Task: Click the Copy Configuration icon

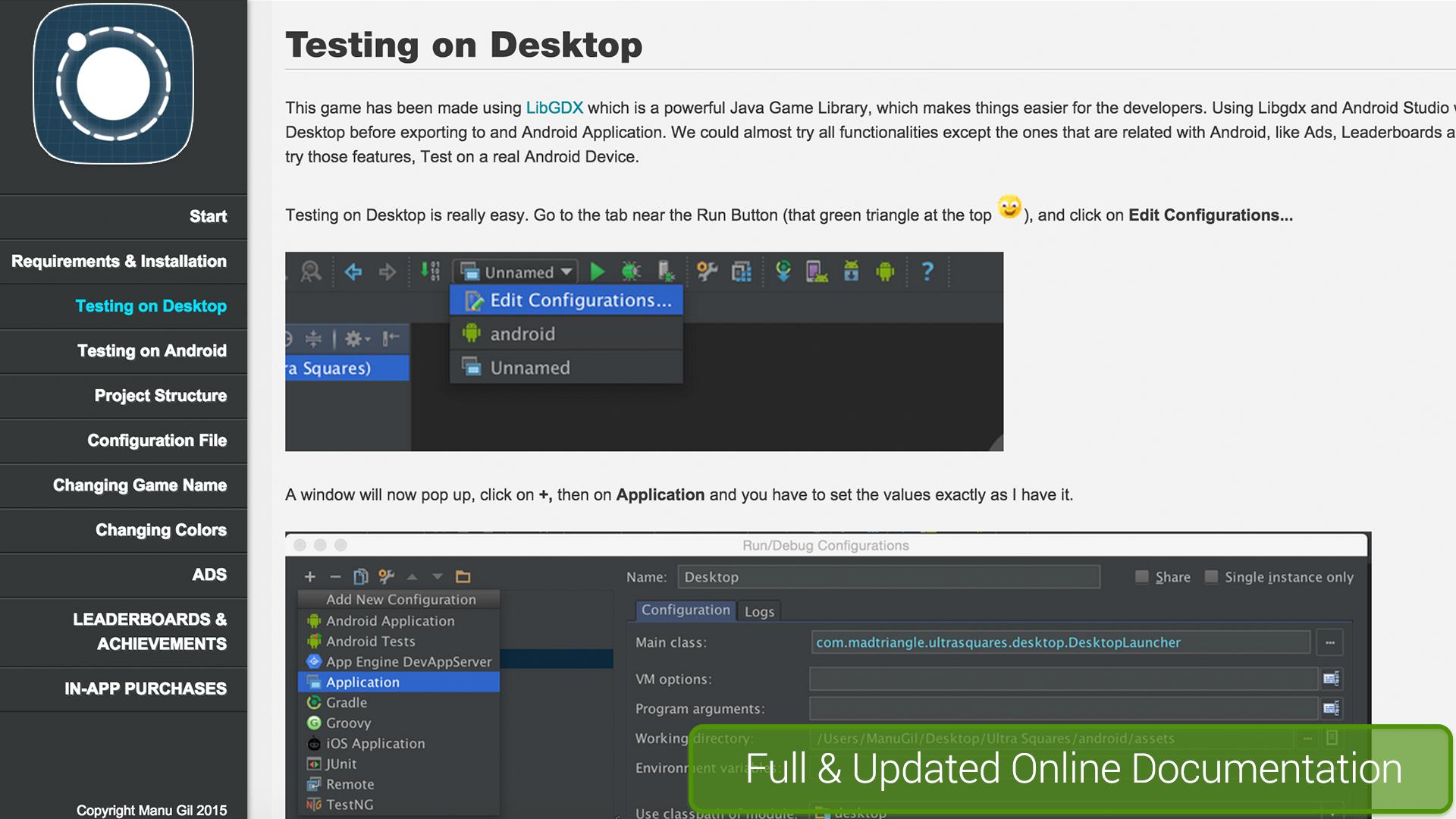Action: pos(361,577)
